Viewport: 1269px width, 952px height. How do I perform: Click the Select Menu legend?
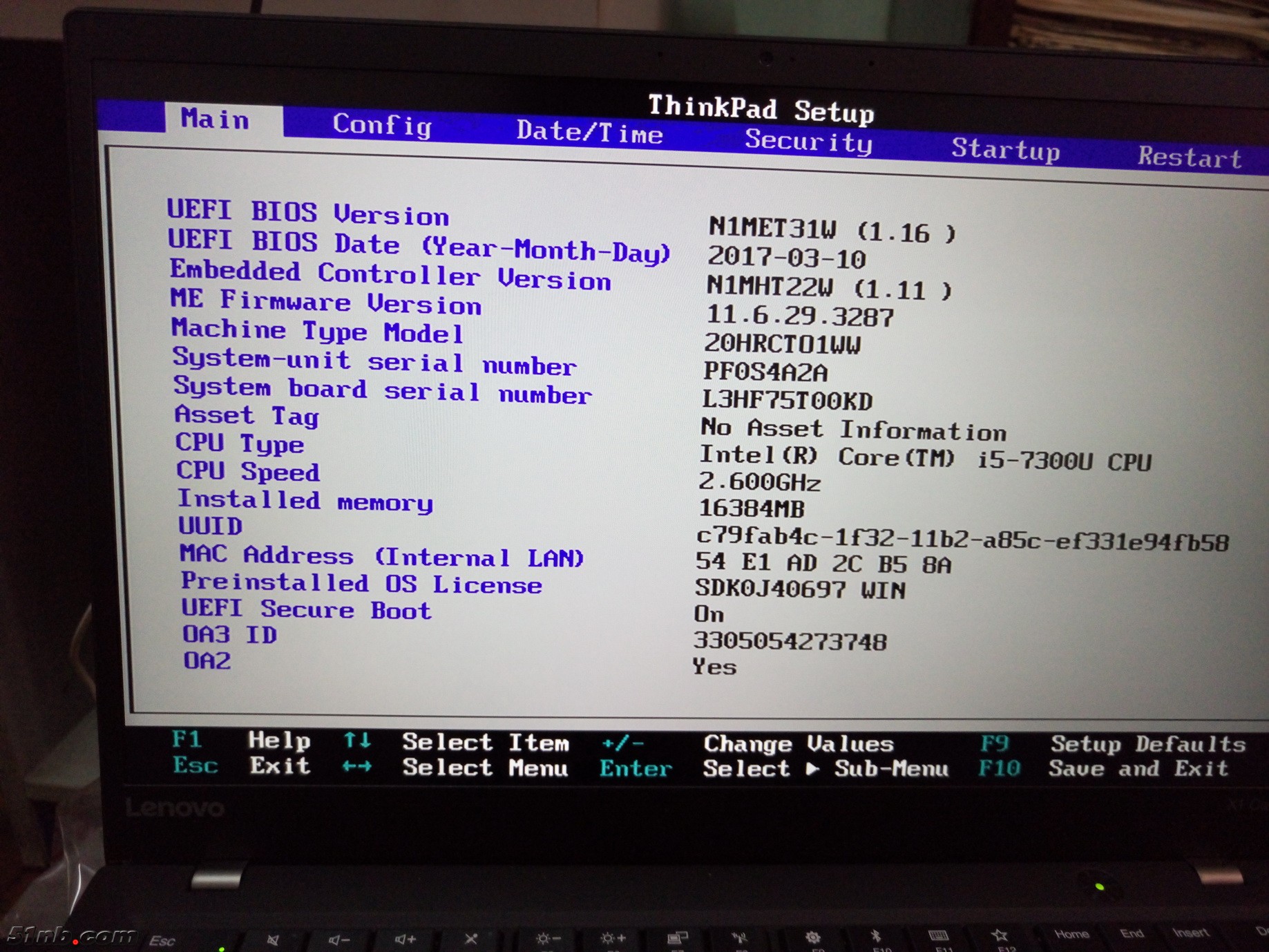(485, 768)
